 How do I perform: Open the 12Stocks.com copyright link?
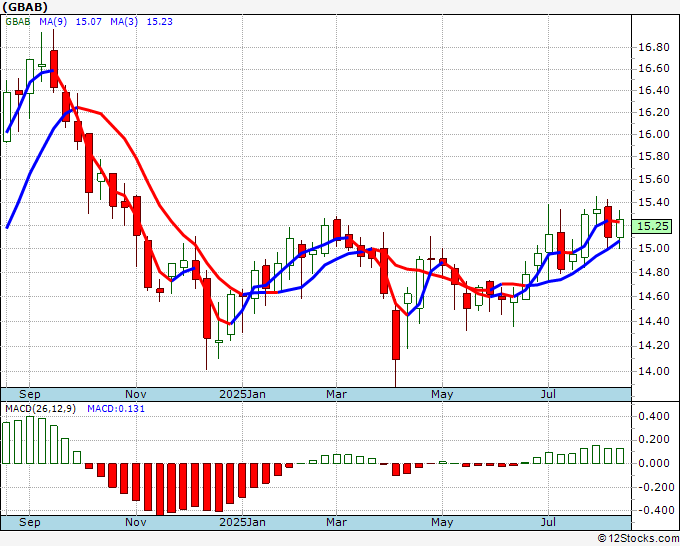pos(638,539)
